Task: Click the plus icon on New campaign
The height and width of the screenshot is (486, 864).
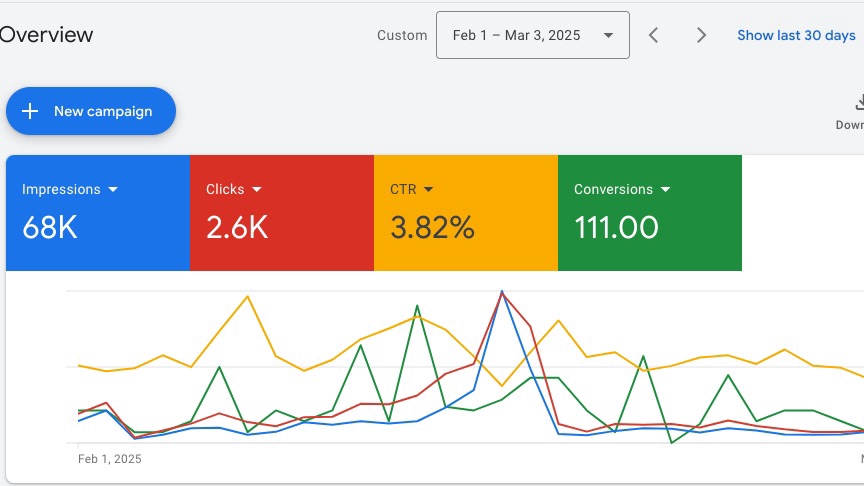Action: [x=30, y=111]
